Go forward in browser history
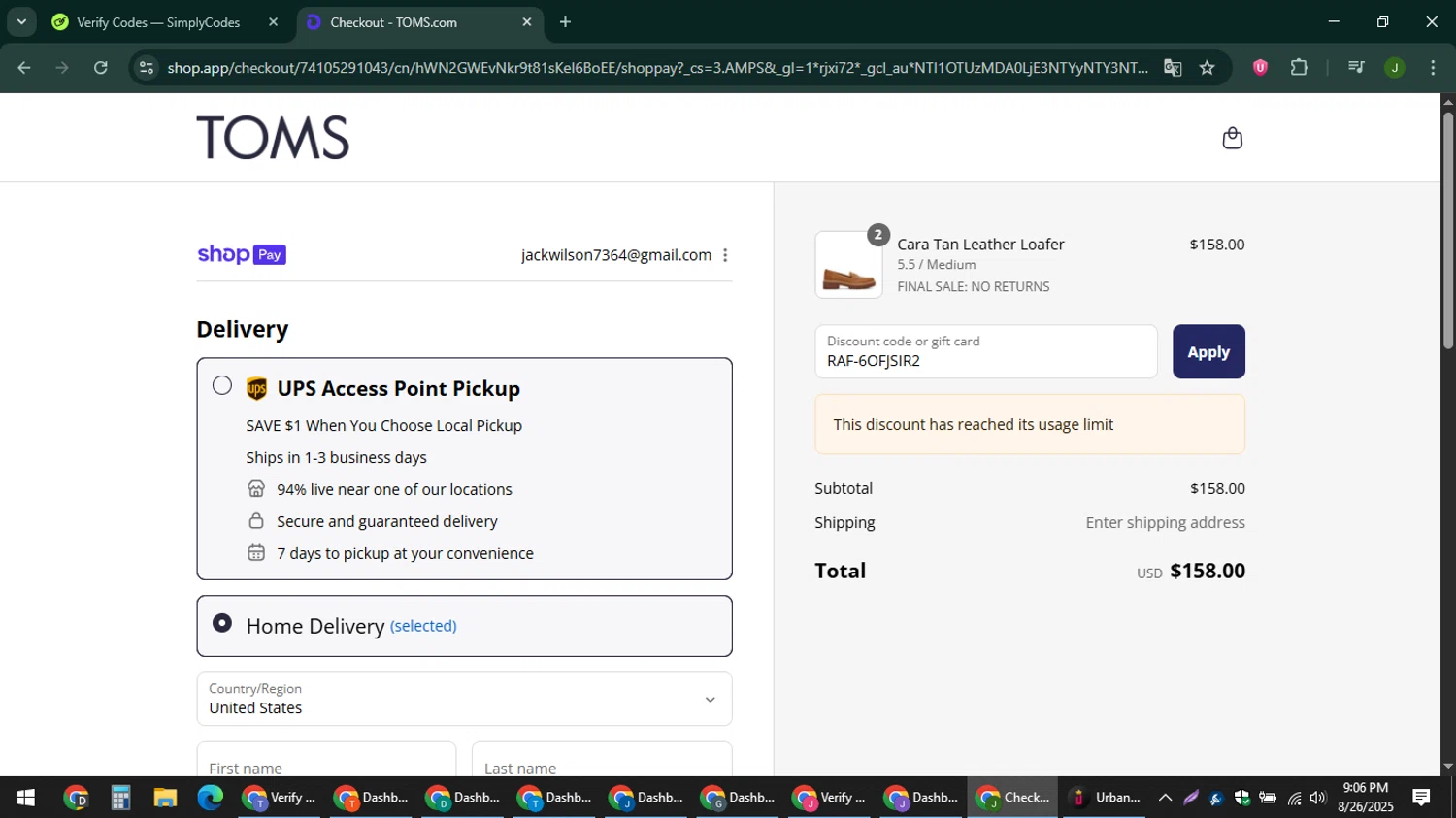Viewport: 1456px width, 818px height. click(x=62, y=67)
